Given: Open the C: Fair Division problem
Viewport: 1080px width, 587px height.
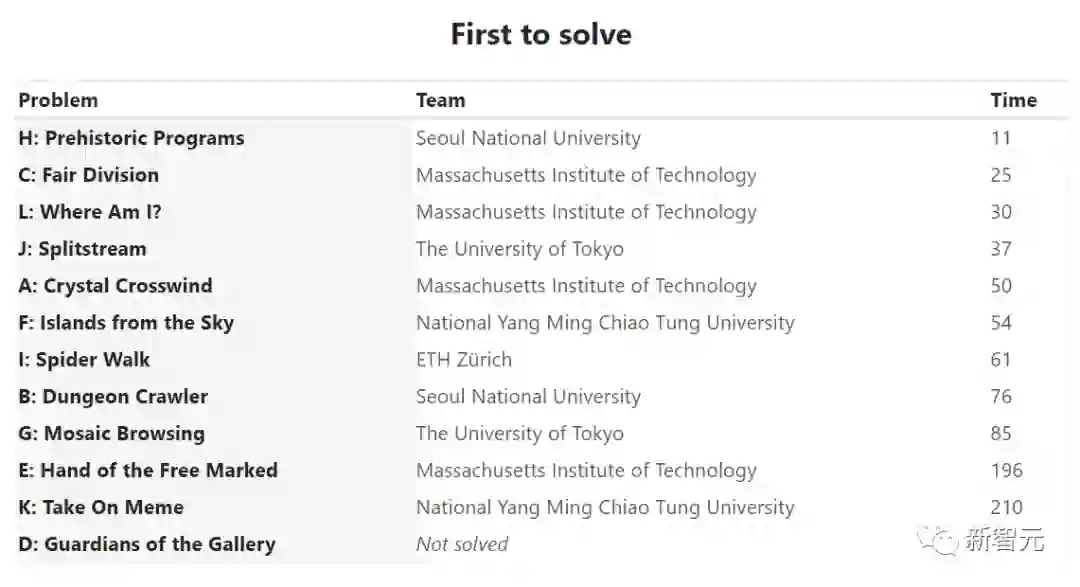Looking at the screenshot, I should [88, 175].
